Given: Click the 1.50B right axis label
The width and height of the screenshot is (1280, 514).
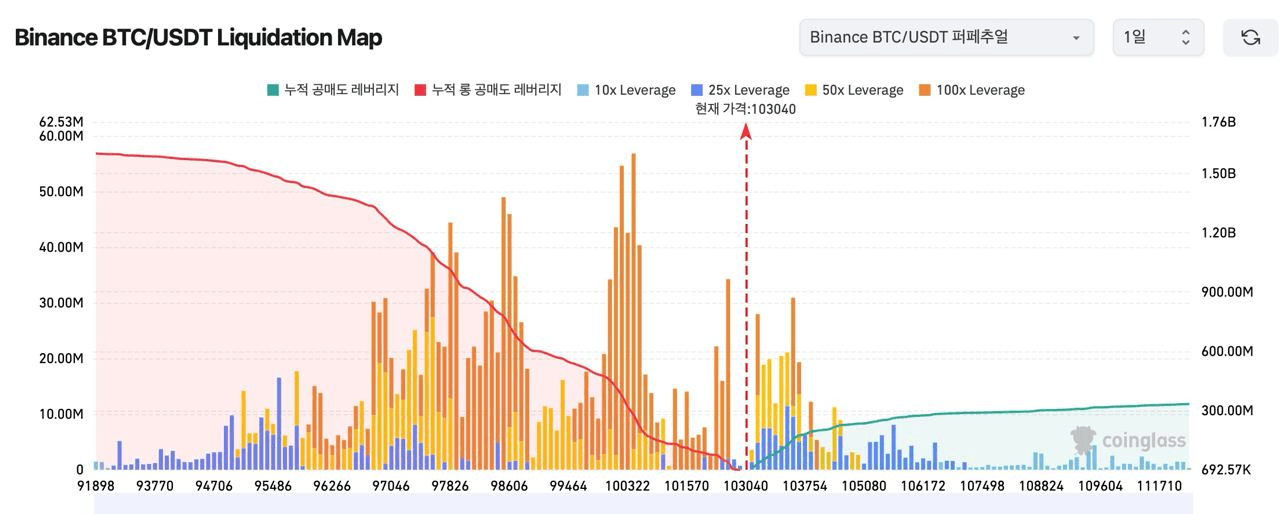Looking at the screenshot, I should click(1219, 173).
